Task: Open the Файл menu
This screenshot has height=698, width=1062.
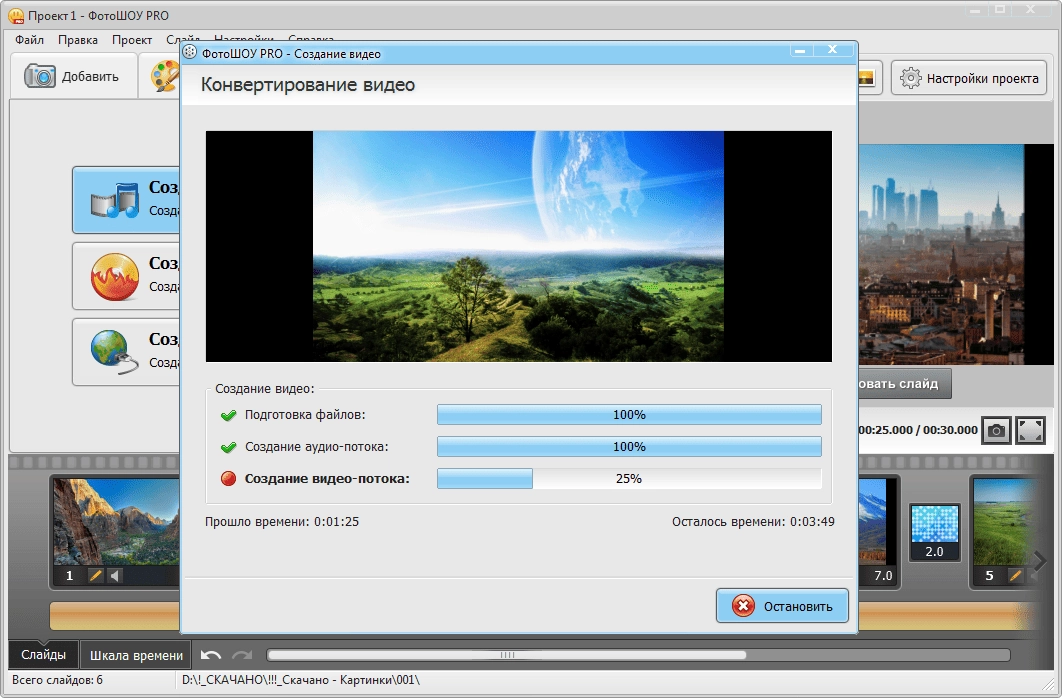Action: pos(29,40)
